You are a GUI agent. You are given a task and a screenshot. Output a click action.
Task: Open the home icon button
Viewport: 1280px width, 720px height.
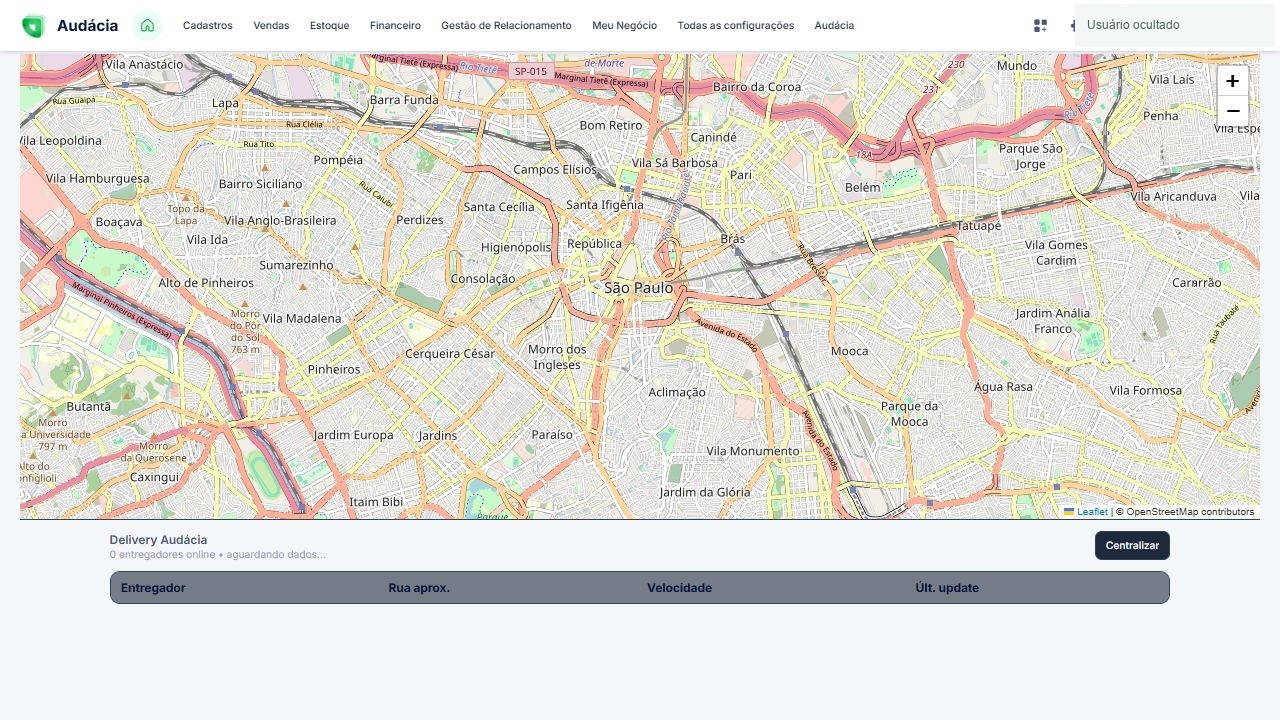click(x=147, y=25)
